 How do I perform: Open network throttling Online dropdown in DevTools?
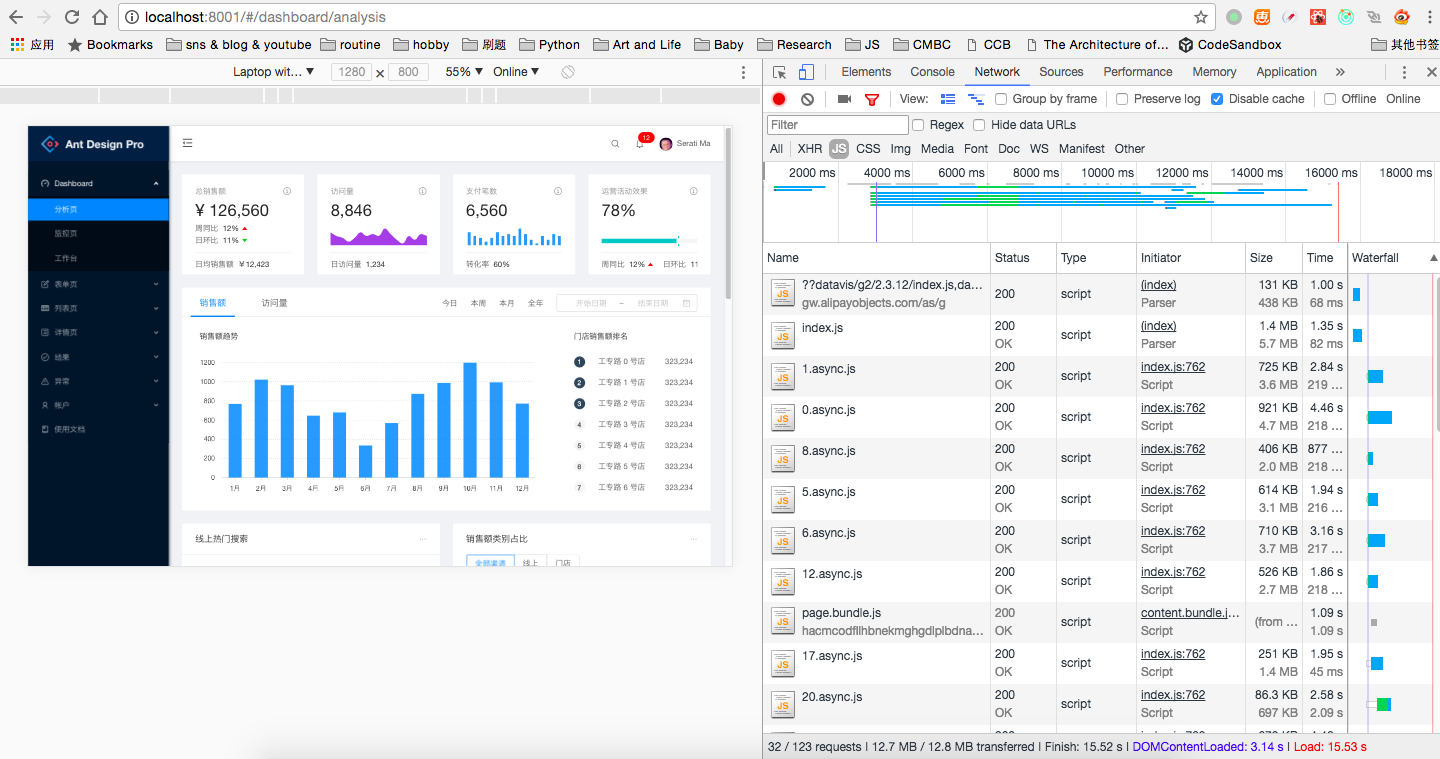(x=1403, y=99)
